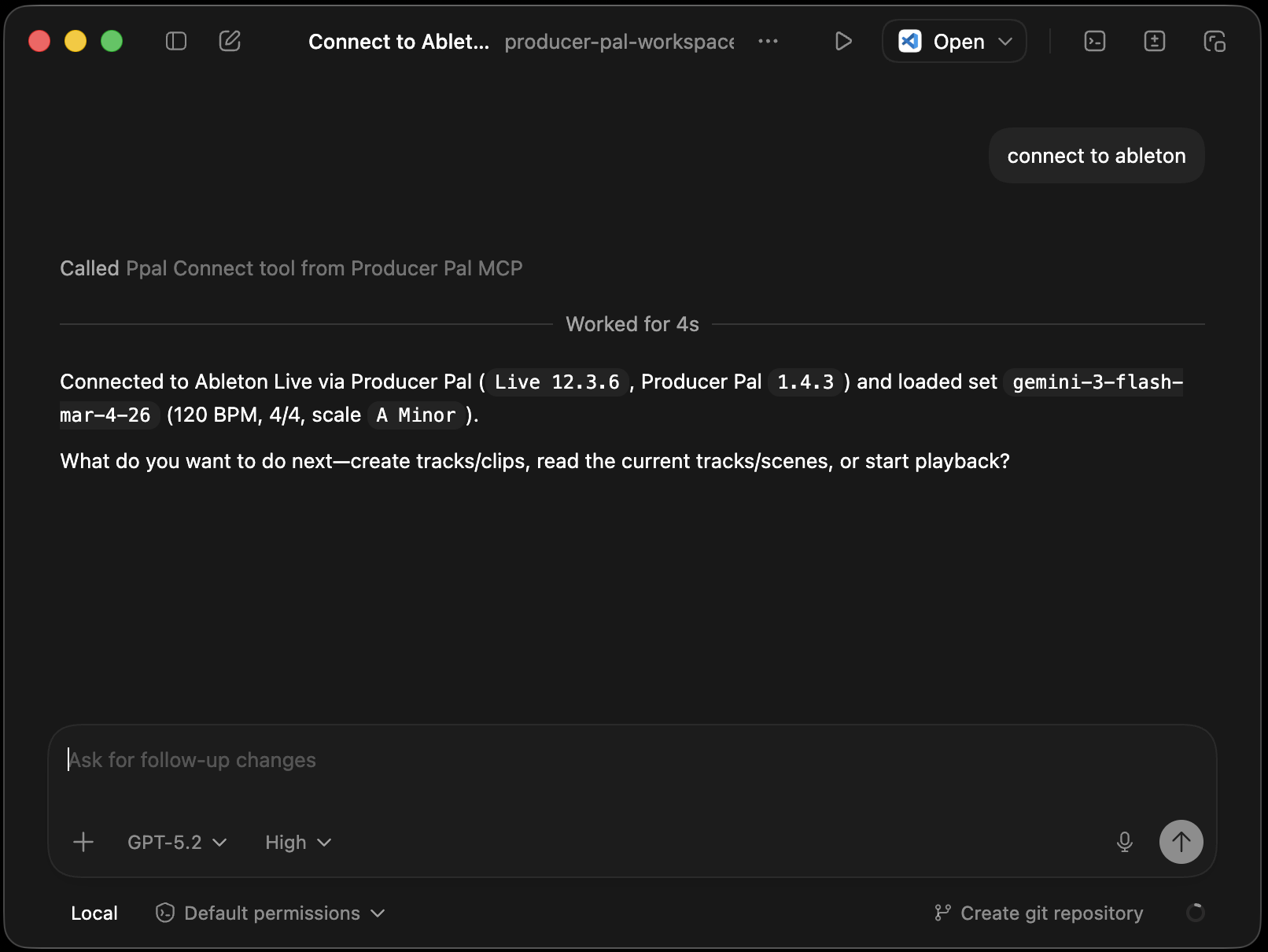
Task: Click Create git repository
Action: (1052, 913)
